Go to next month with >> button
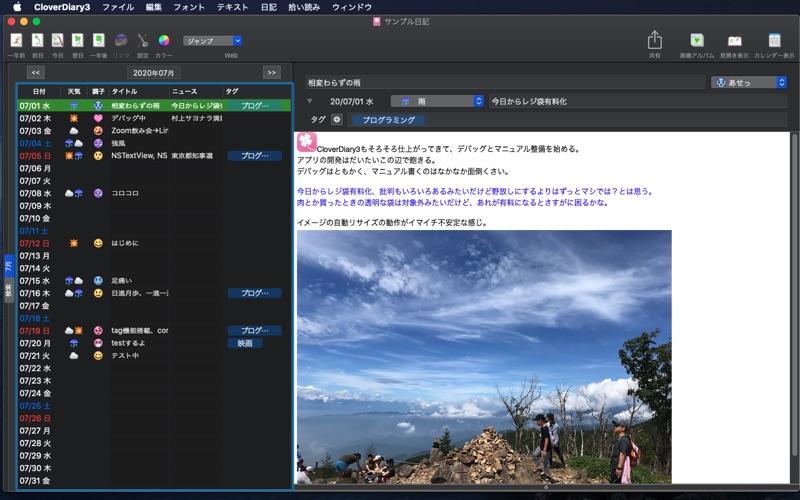Screen dimensions: 800x500 [271, 72]
